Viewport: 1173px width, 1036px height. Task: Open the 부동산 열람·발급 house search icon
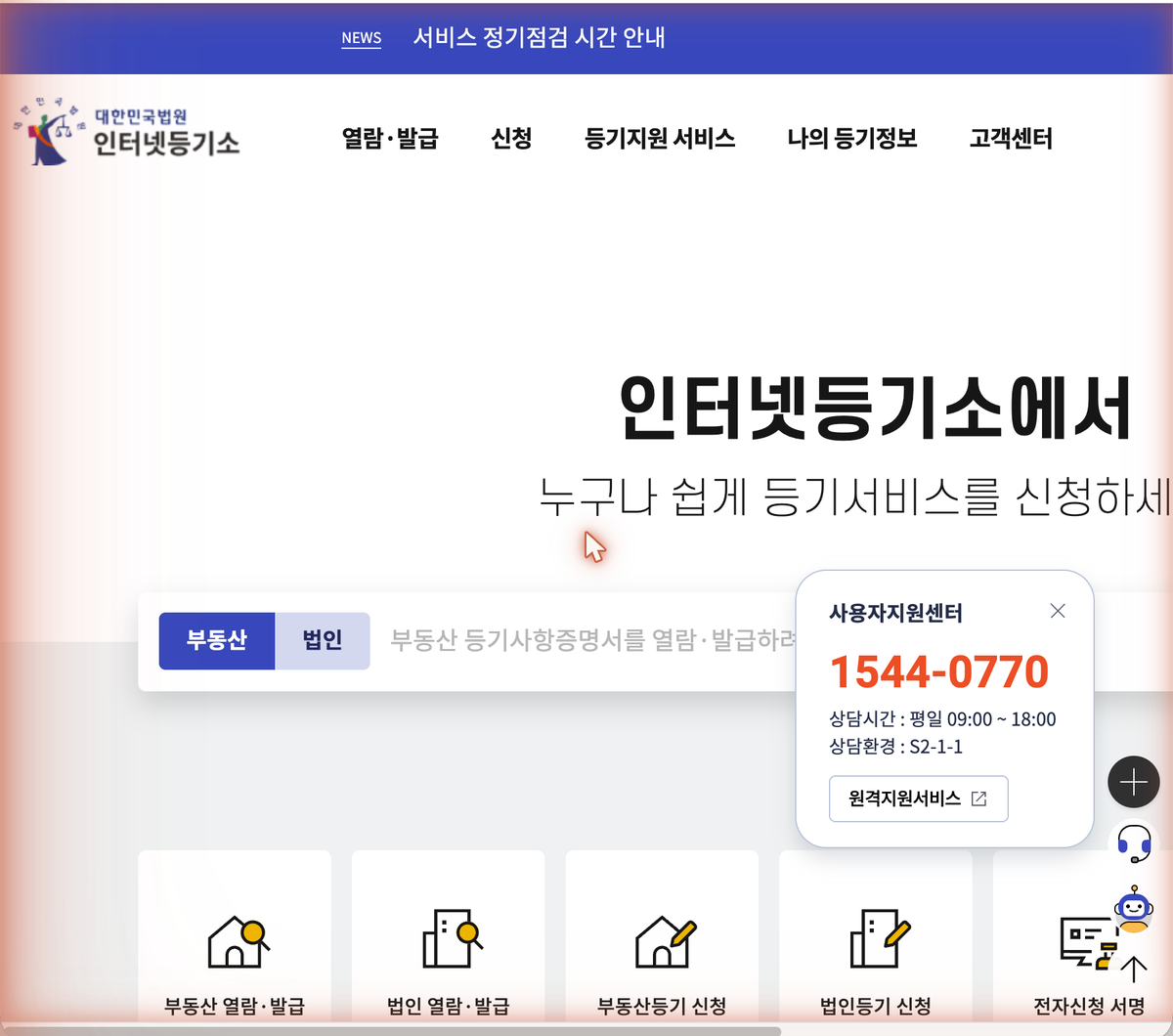tap(238, 940)
